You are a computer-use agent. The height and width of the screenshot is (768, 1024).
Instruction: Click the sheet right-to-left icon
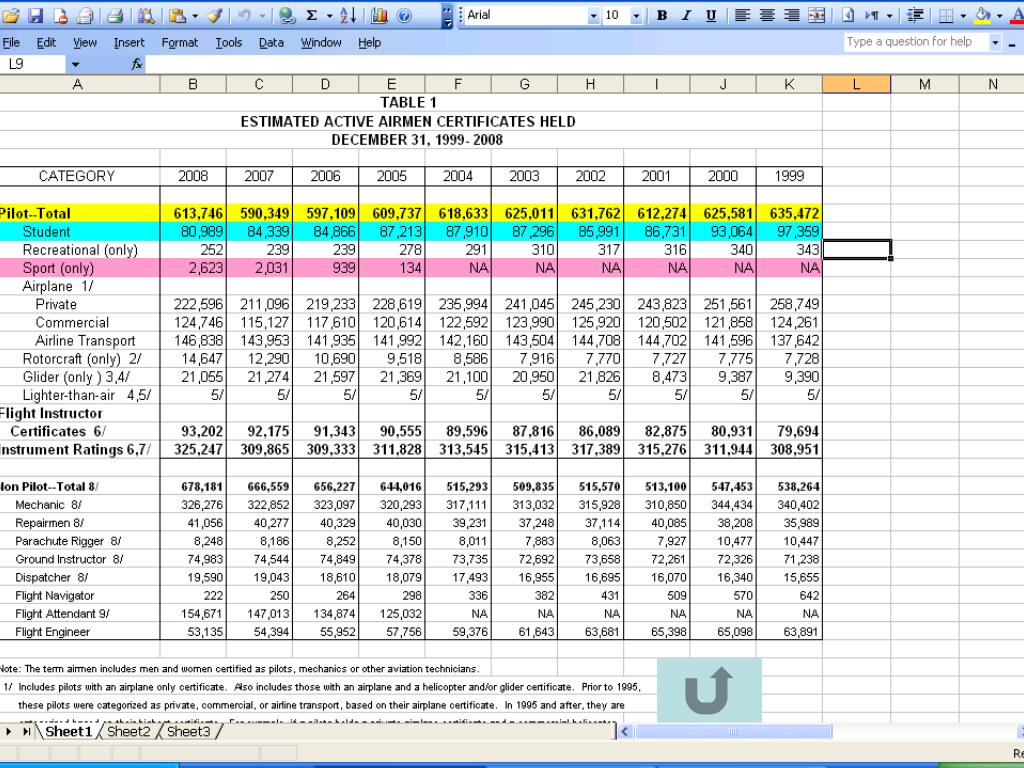coord(848,15)
